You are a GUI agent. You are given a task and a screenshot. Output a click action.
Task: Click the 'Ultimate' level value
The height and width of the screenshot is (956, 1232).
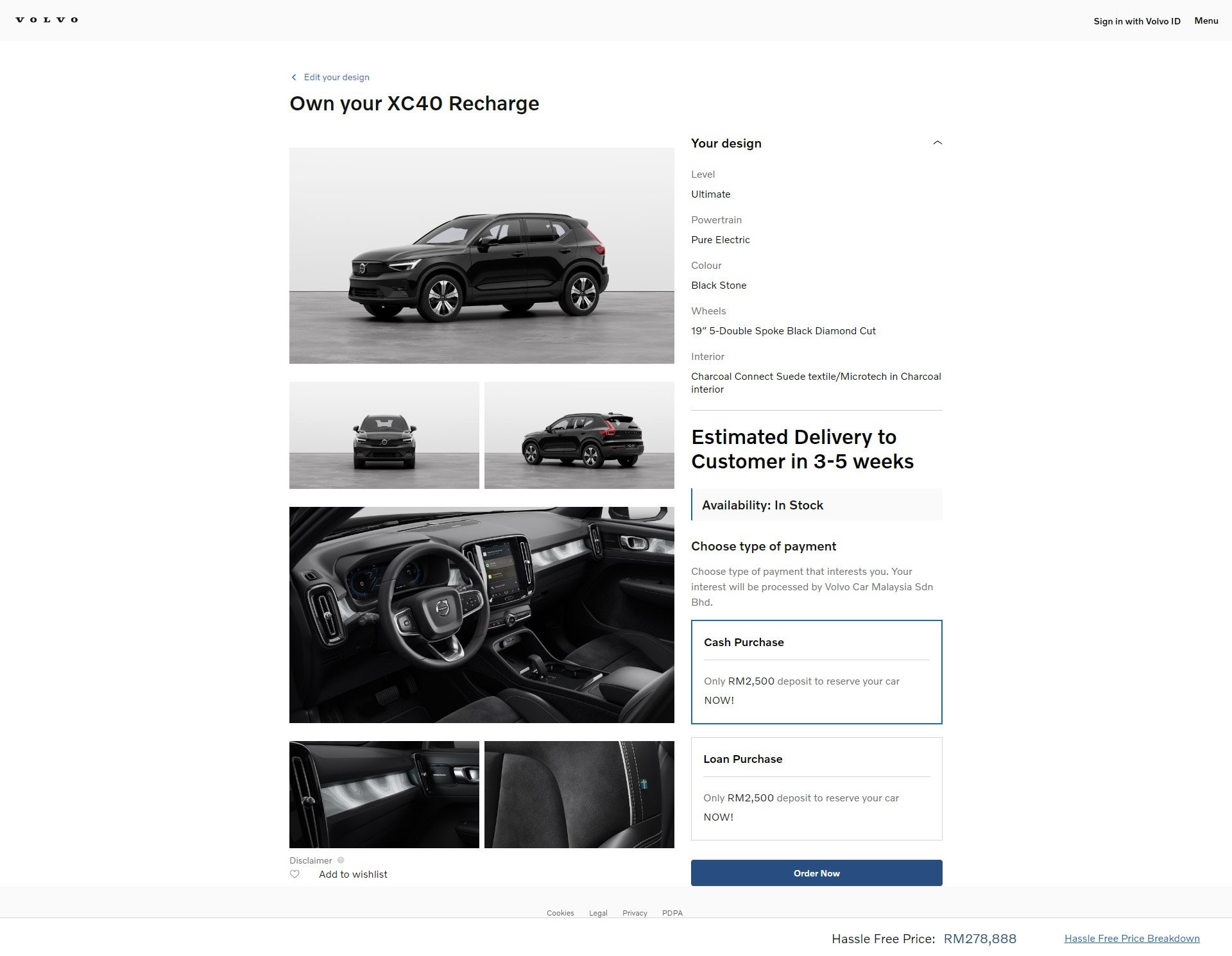coord(710,194)
